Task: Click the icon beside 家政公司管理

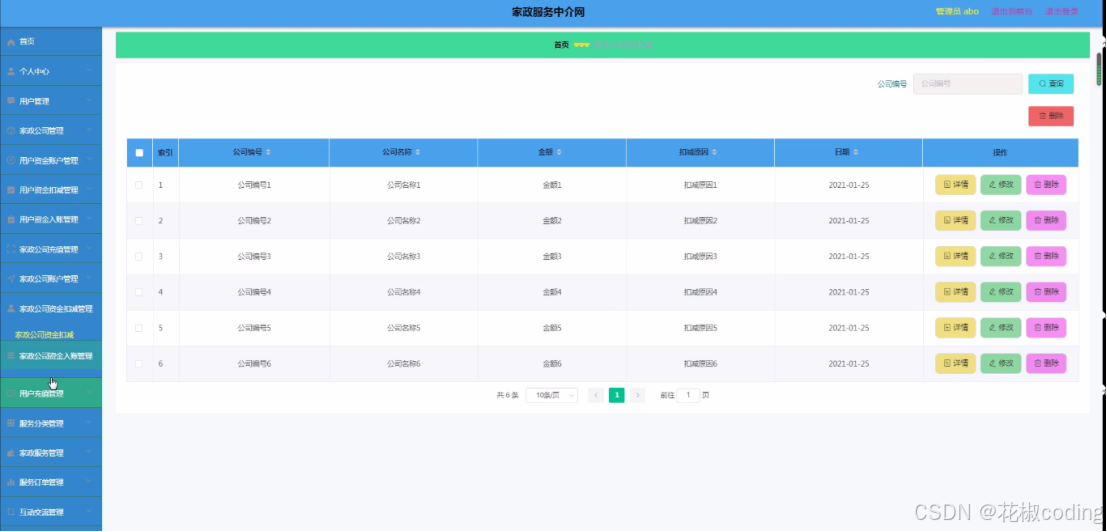Action: tap(11, 131)
